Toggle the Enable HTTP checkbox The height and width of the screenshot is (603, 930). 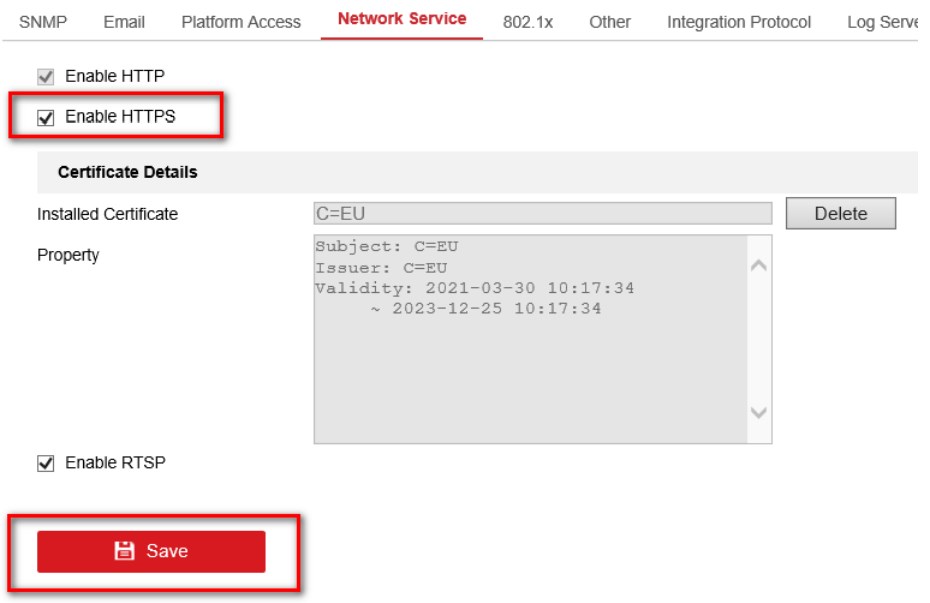tap(45, 76)
